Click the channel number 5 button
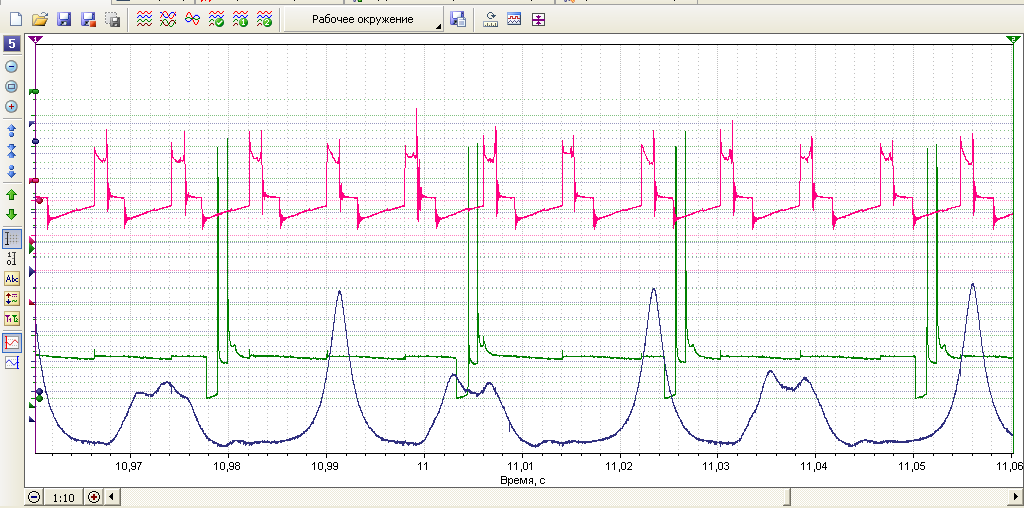1024x508 pixels. [x=12, y=45]
